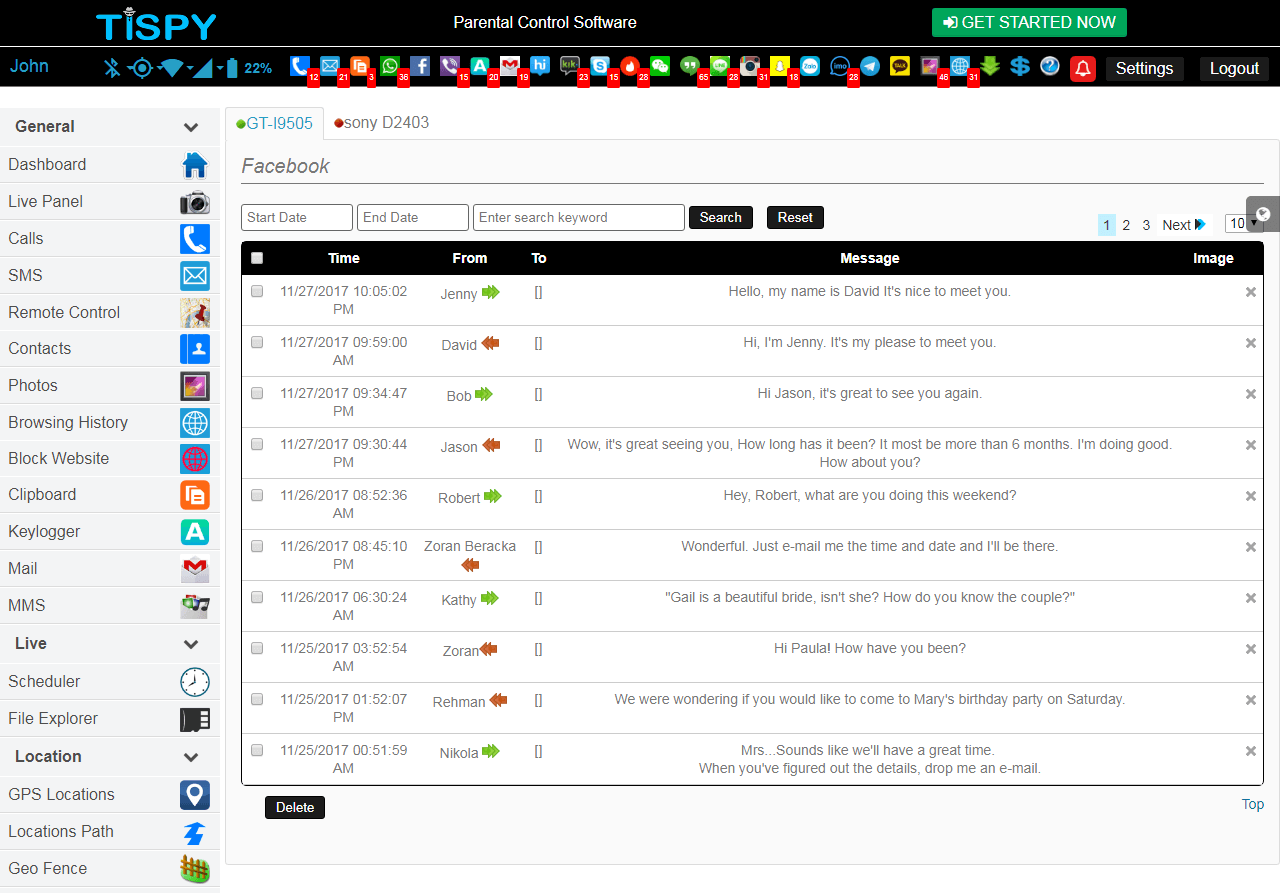Viewport: 1280px width, 893px height.
Task: Open the Instagram logs icon
Action: pyautogui.click(x=750, y=66)
